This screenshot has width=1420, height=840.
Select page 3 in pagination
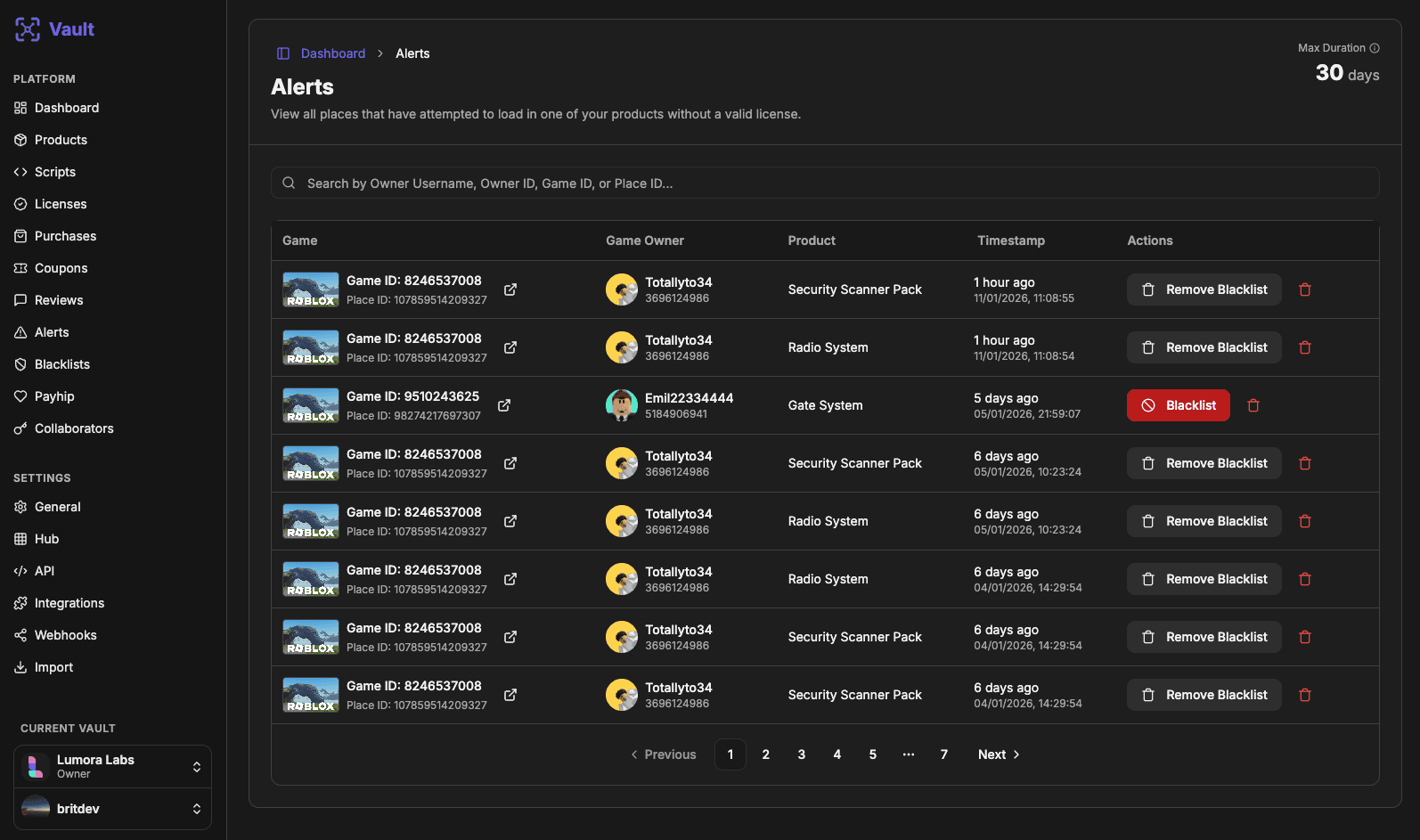802,754
